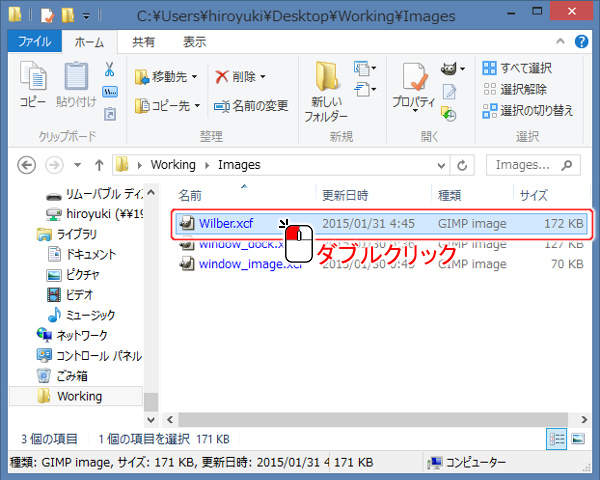Sort by Size (サイズ) column header
The width and height of the screenshot is (600, 480).
tap(533, 196)
